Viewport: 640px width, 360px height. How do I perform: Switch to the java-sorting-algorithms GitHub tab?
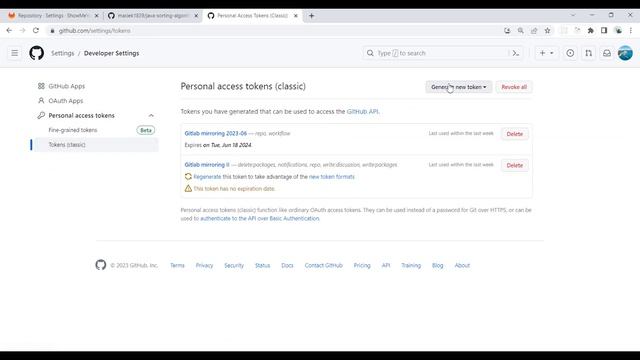pyautogui.click(x=153, y=16)
